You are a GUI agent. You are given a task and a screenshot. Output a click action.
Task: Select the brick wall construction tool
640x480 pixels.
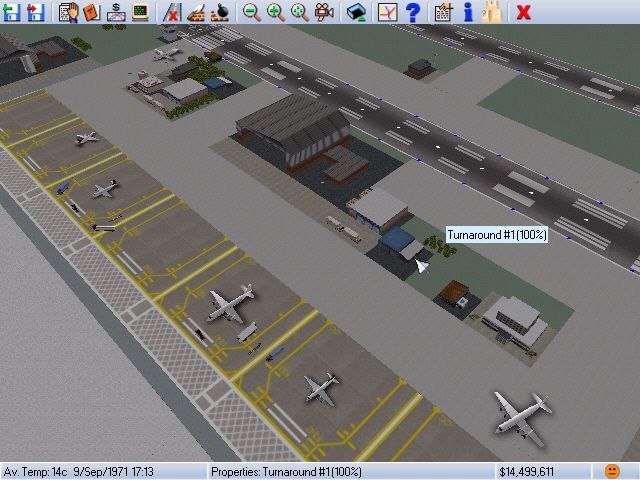197,12
